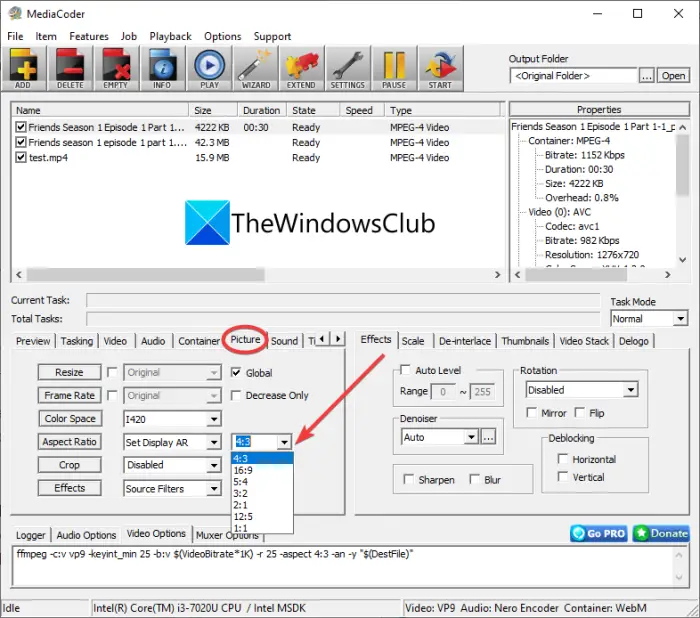Open the File menu
This screenshot has width=700, height=618.
[x=15, y=36]
